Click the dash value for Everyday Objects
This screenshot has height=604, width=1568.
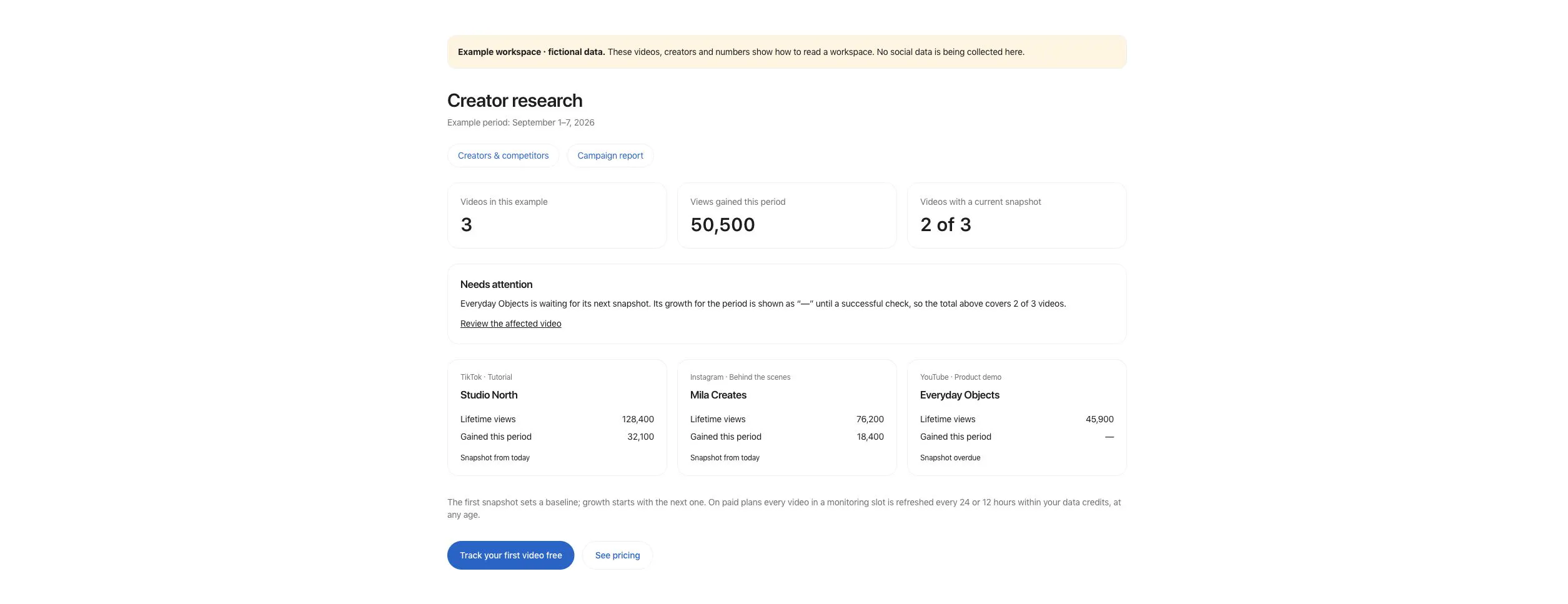[1109, 437]
